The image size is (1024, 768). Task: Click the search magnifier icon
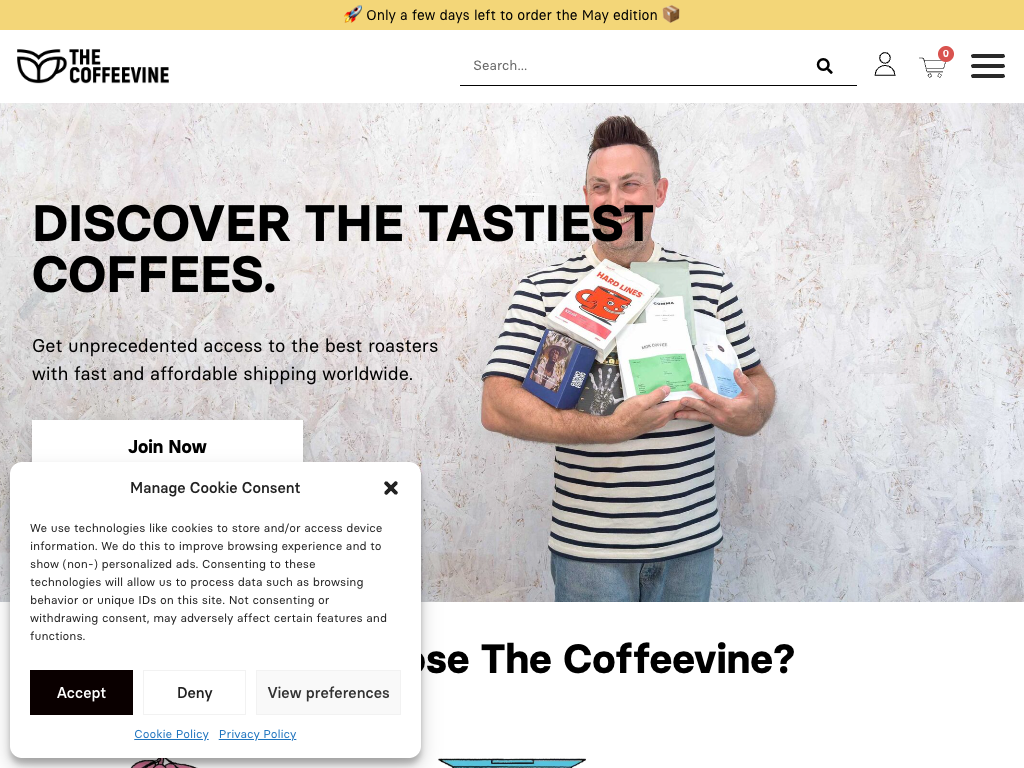[824, 66]
